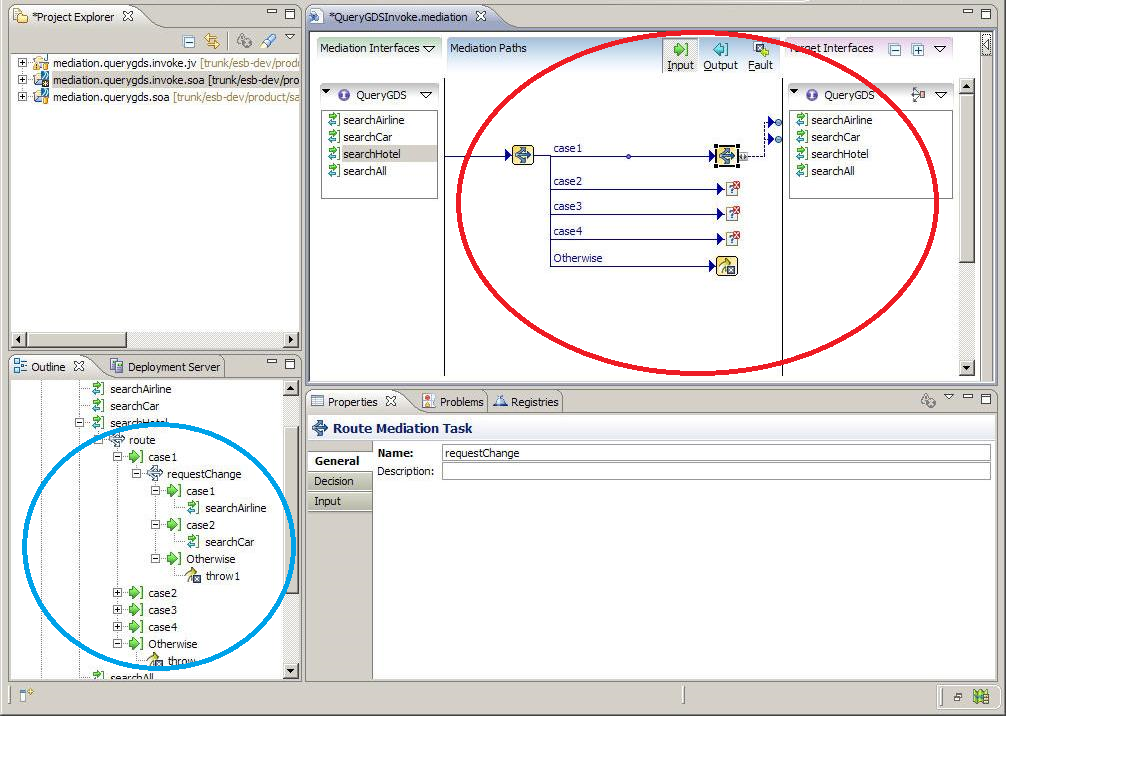
Task: Click the restore icon in bottom right status bar
Action: pos(958,696)
